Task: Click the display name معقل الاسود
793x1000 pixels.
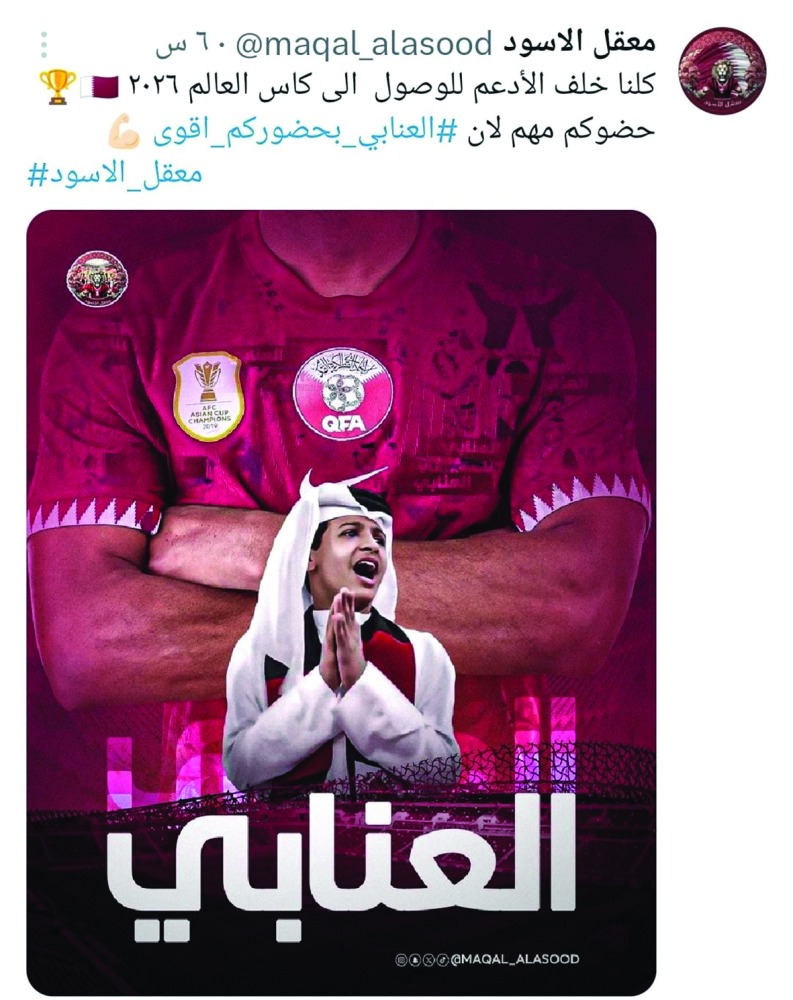Action: (580, 42)
